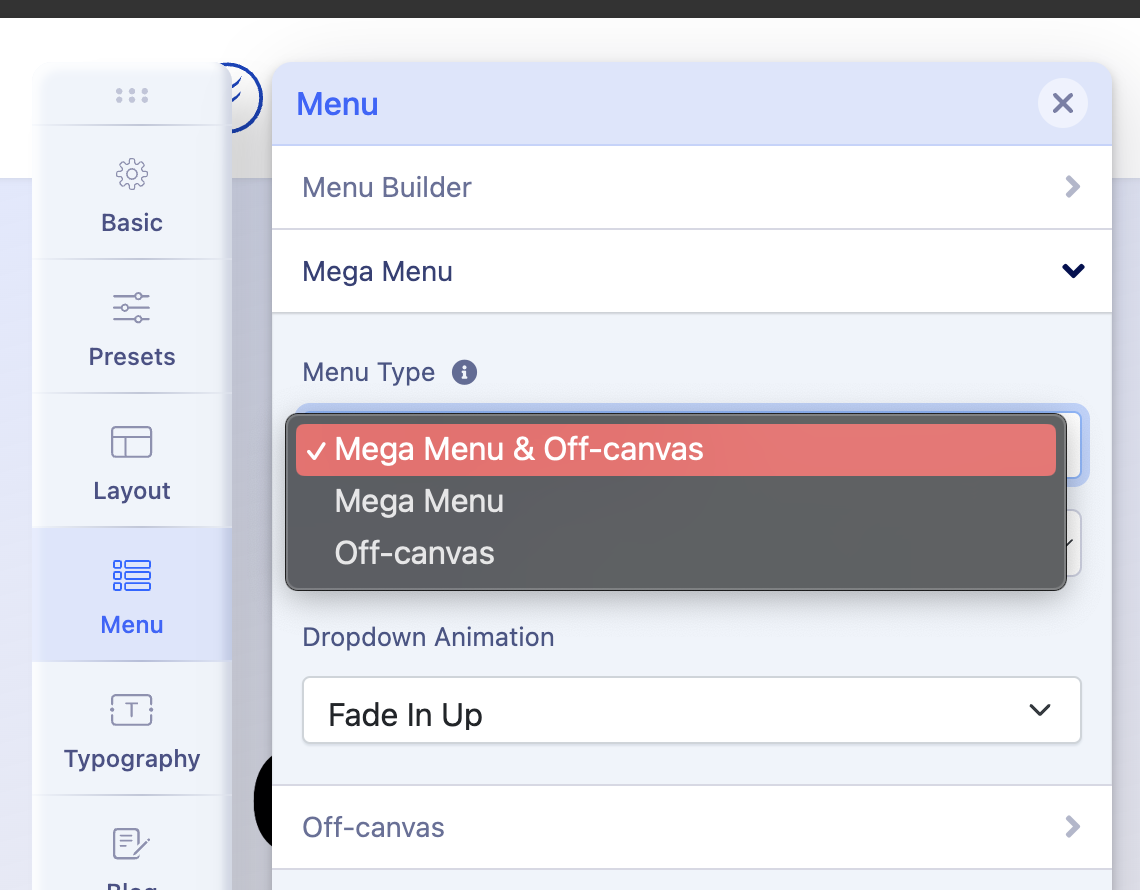This screenshot has height=890, width=1140.
Task: Select the Layout panel icon
Action: (132, 442)
